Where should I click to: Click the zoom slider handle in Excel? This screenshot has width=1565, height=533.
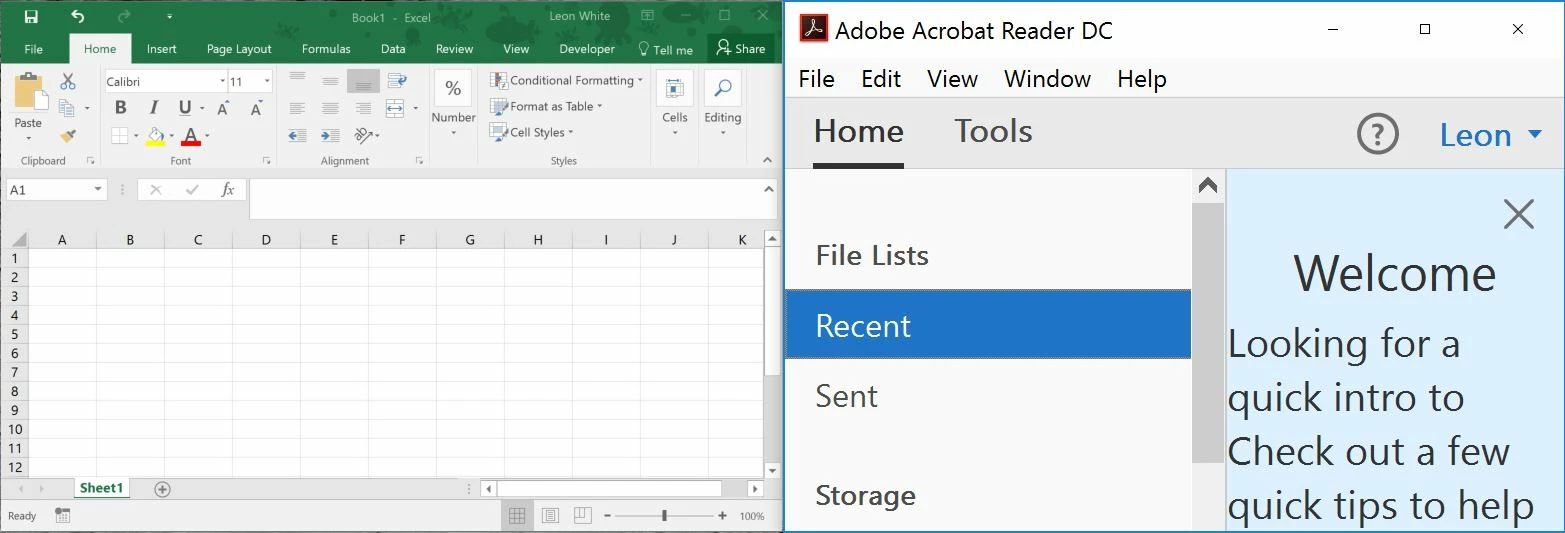pos(664,516)
